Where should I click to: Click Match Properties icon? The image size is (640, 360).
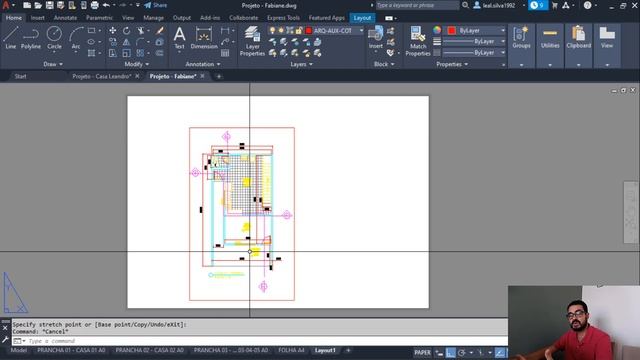[x=418, y=41]
